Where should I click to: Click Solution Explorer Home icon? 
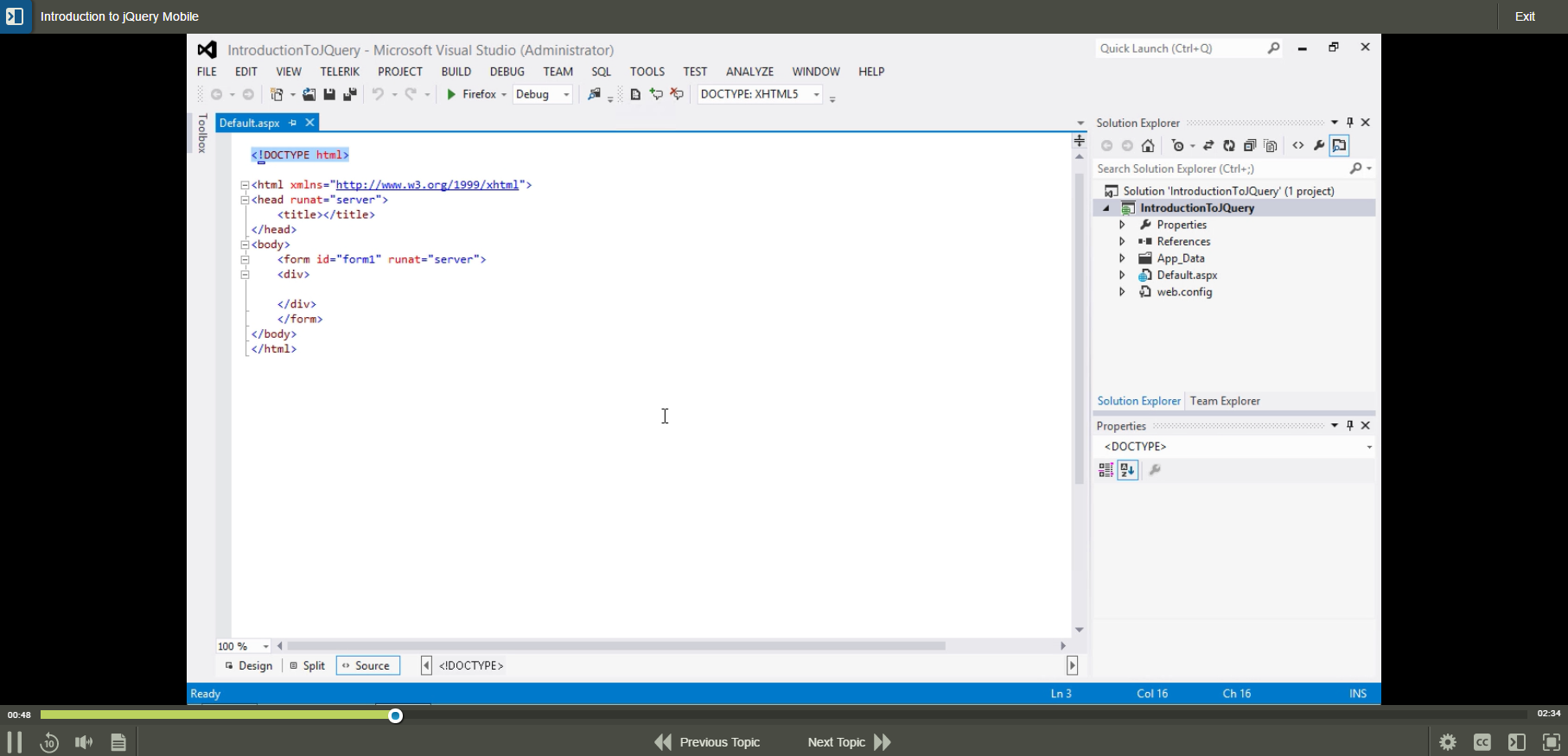[x=1148, y=146]
